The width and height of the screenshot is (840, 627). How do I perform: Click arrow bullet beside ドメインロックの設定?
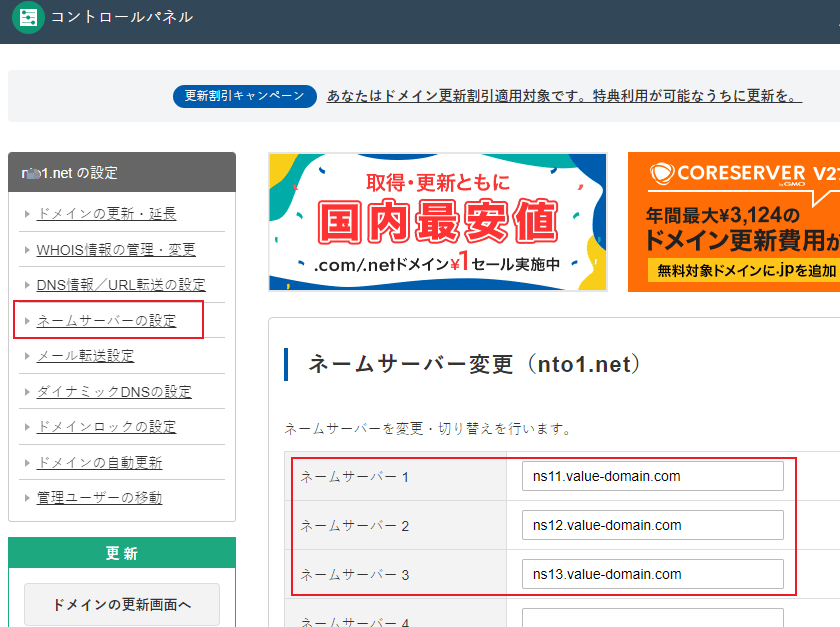pyautogui.click(x=27, y=427)
